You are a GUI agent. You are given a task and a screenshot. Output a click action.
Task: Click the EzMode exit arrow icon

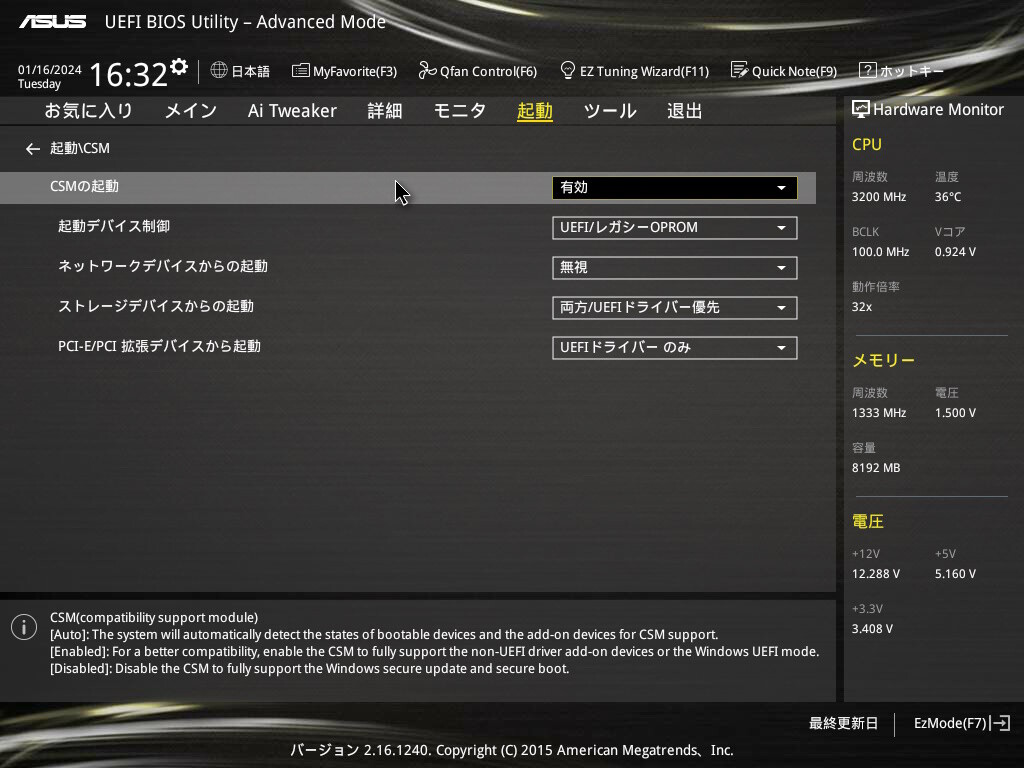coord(1000,723)
